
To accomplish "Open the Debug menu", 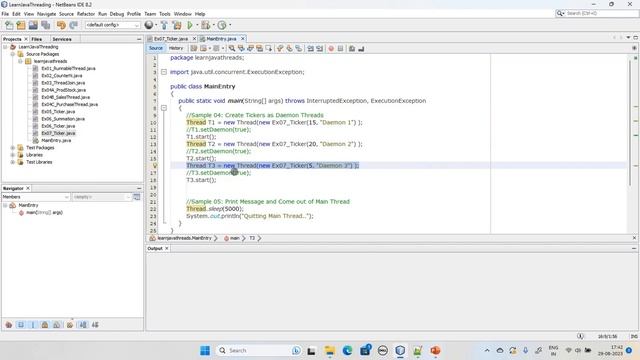I will pyautogui.click(x=117, y=14).
